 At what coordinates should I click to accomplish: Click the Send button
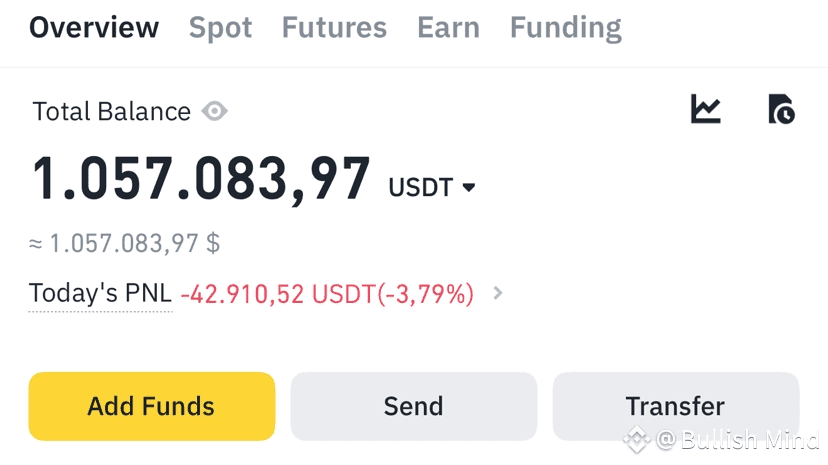point(413,406)
